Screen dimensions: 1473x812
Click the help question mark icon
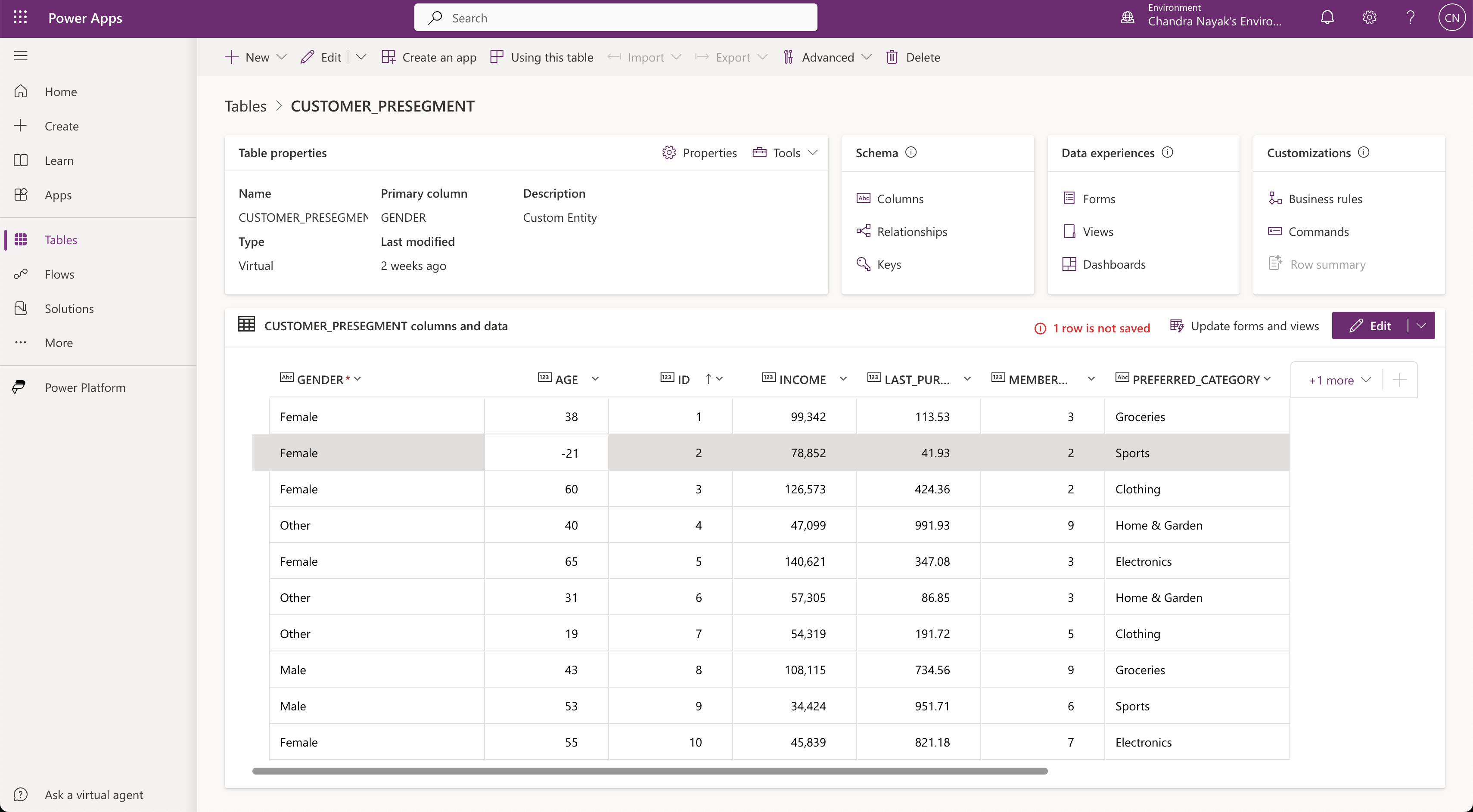coord(1410,18)
